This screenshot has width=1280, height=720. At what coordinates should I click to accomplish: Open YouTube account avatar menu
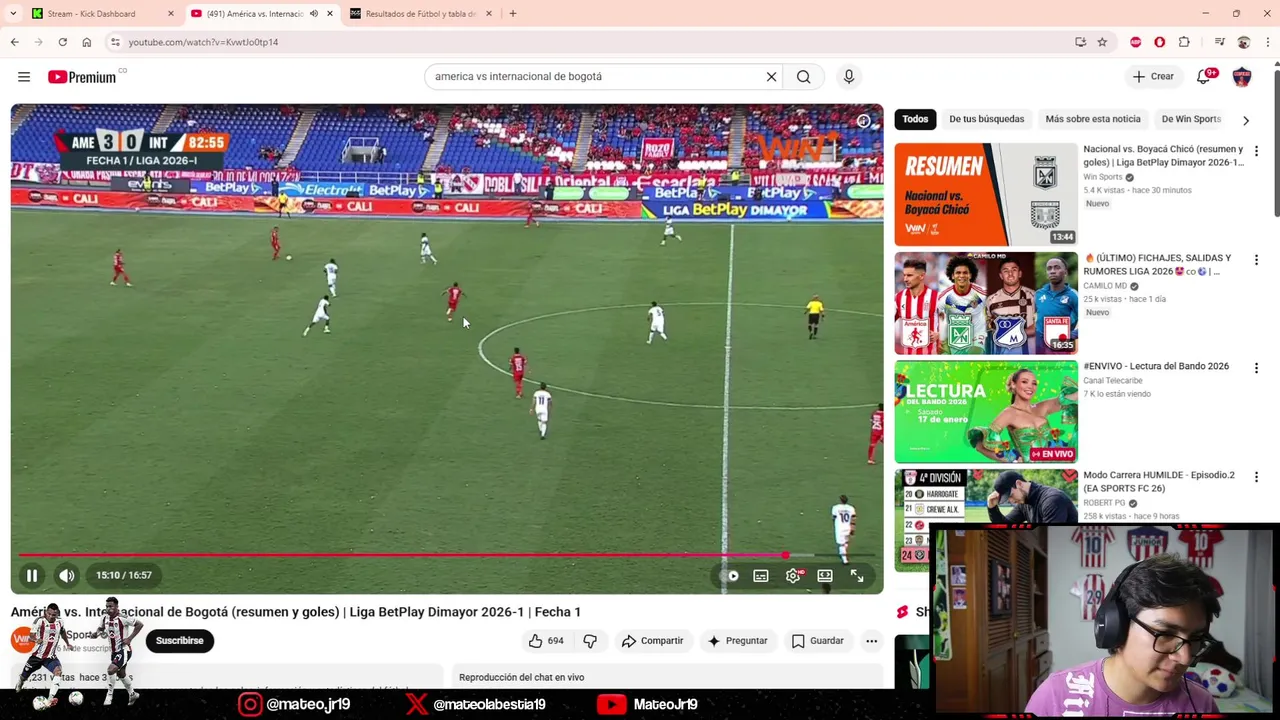click(1242, 77)
